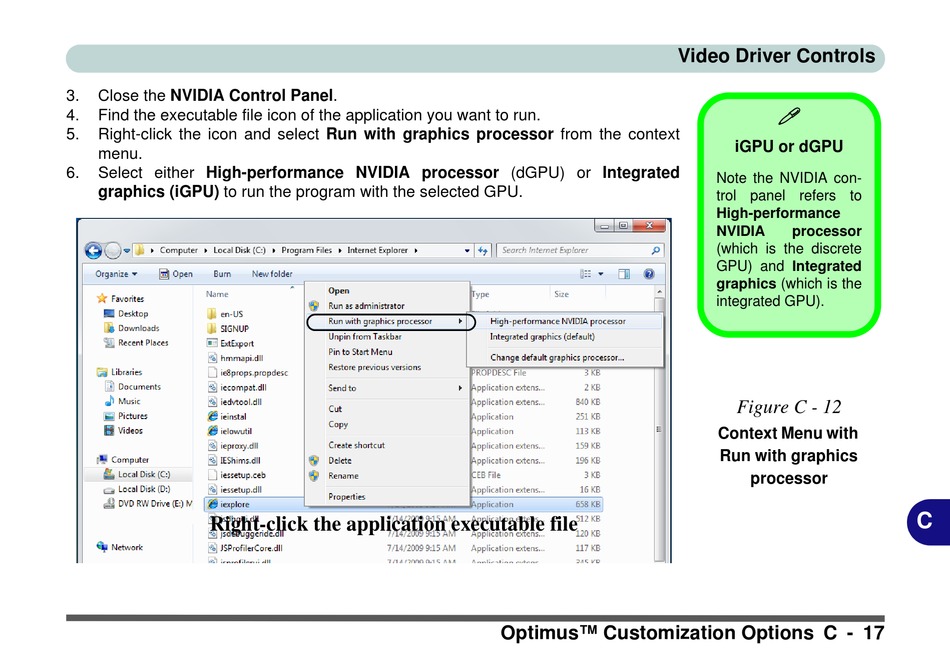Click the Burn toolbar button
Image resolution: width=950 pixels, height=668 pixels.
(x=222, y=274)
